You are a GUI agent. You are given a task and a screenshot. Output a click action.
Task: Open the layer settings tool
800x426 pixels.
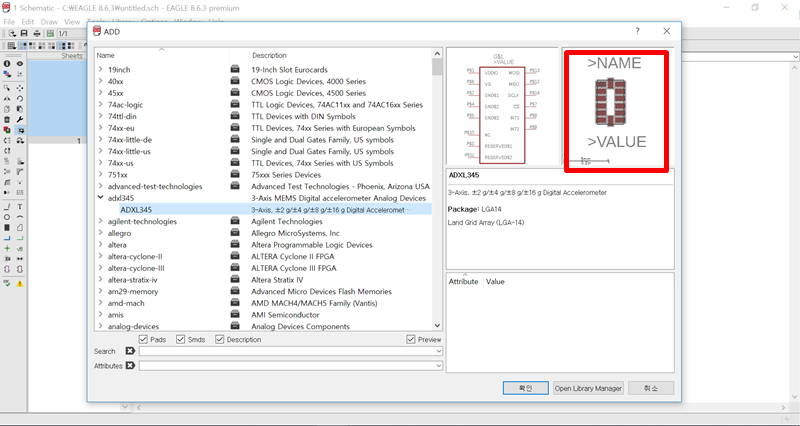(7, 74)
